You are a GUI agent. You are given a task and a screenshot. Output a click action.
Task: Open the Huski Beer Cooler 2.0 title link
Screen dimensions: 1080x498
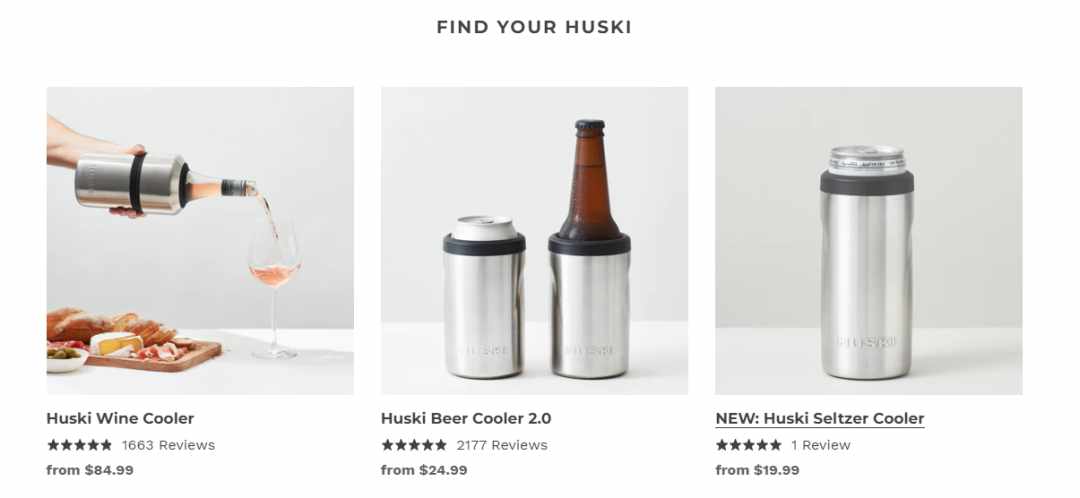[x=466, y=418]
